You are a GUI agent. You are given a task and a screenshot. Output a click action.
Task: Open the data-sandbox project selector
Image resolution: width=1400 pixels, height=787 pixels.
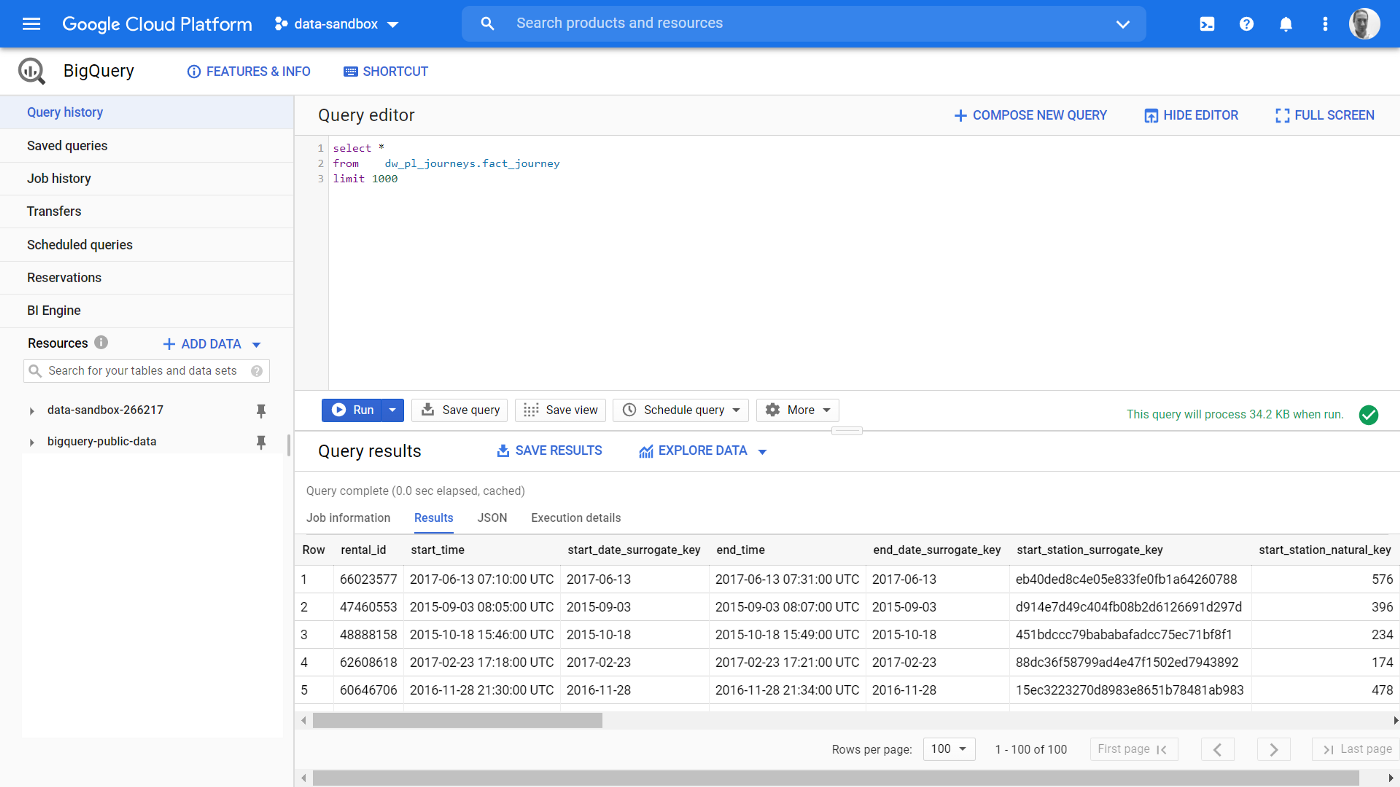[x=337, y=24]
